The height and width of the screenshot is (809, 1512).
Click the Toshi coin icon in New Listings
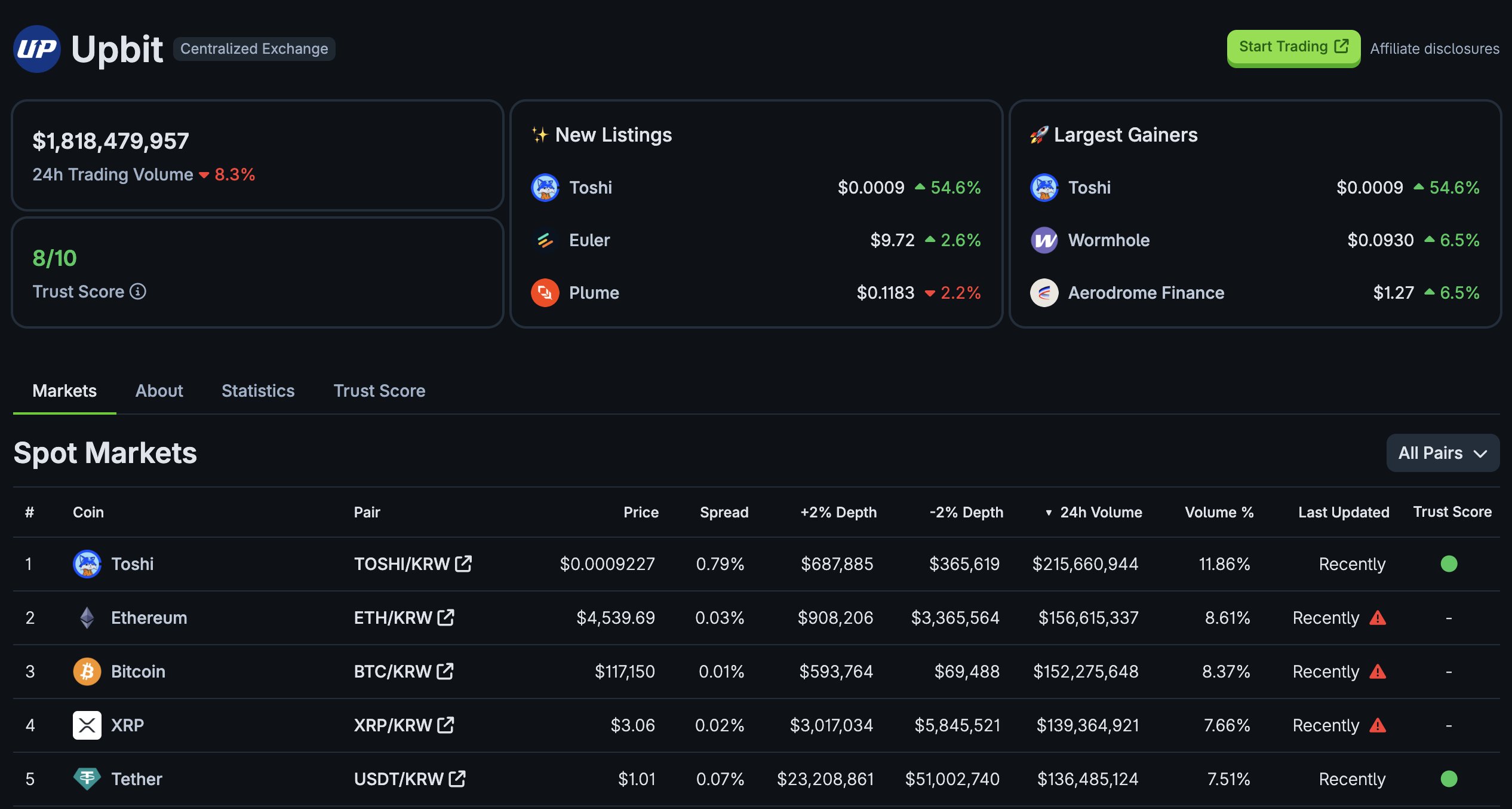point(545,187)
